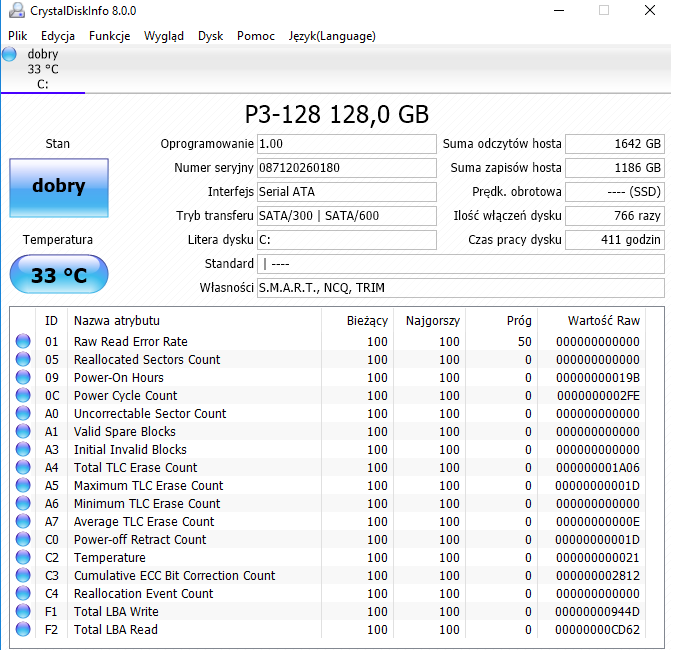Open the Wygląd menu
The height and width of the screenshot is (650, 674).
(x=164, y=36)
